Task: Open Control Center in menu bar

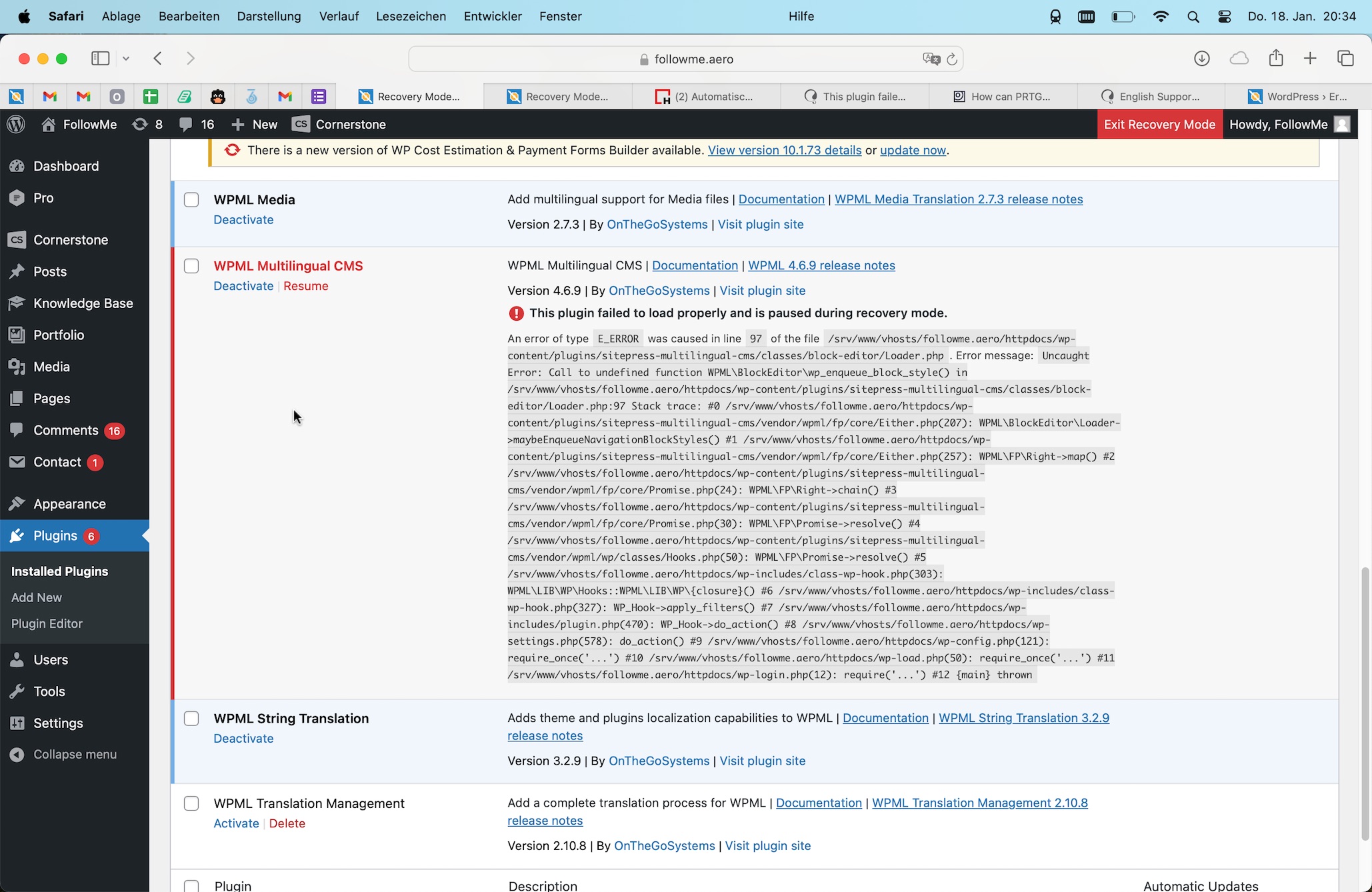Action: [x=1225, y=17]
